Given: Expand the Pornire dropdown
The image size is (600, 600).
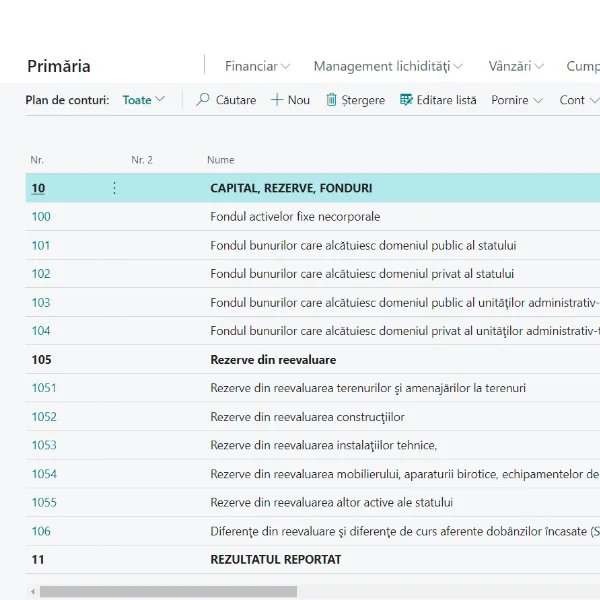Looking at the screenshot, I should (x=517, y=100).
